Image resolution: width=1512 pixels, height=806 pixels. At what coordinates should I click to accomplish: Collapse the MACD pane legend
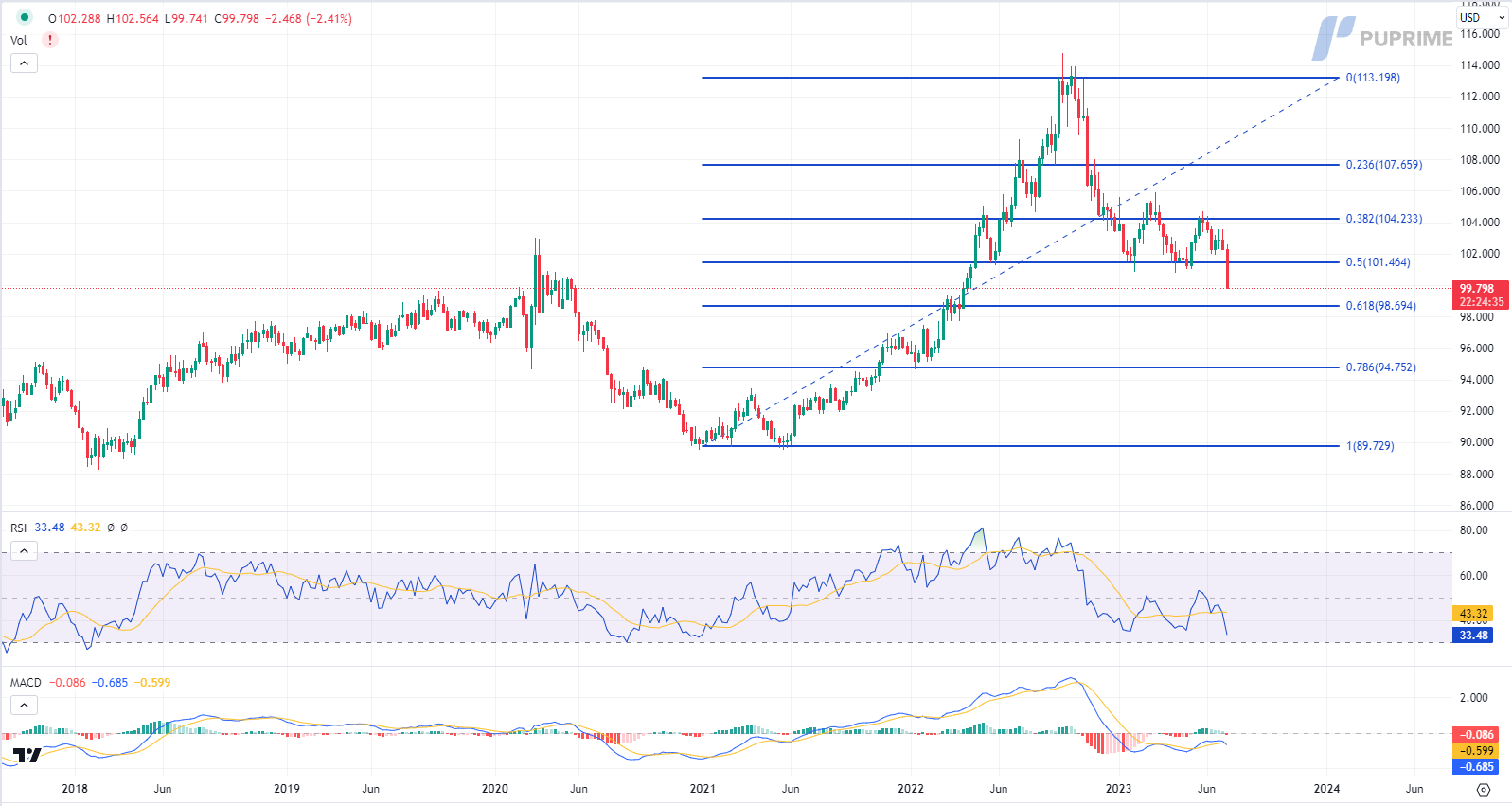tap(24, 706)
